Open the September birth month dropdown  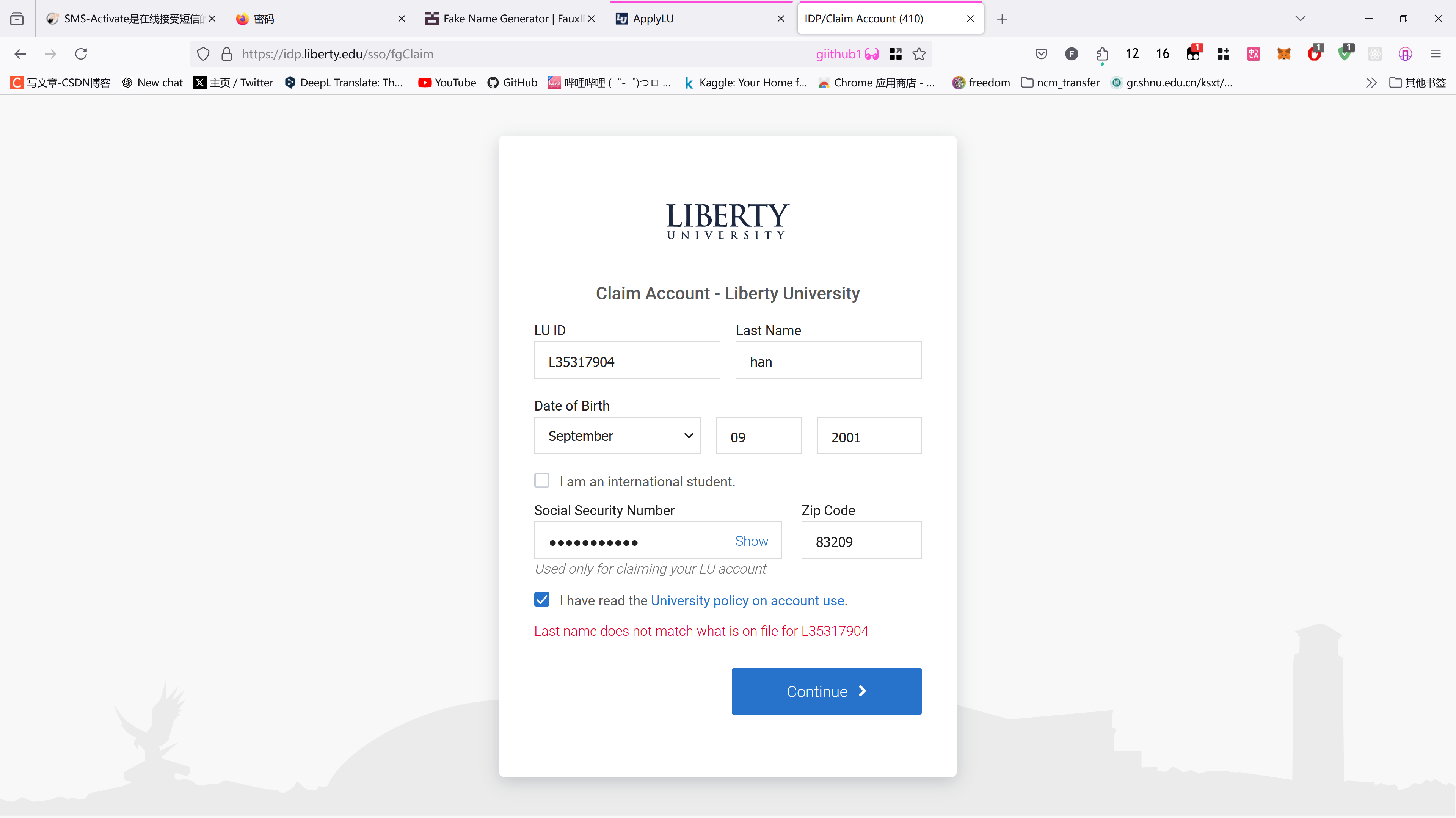617,436
